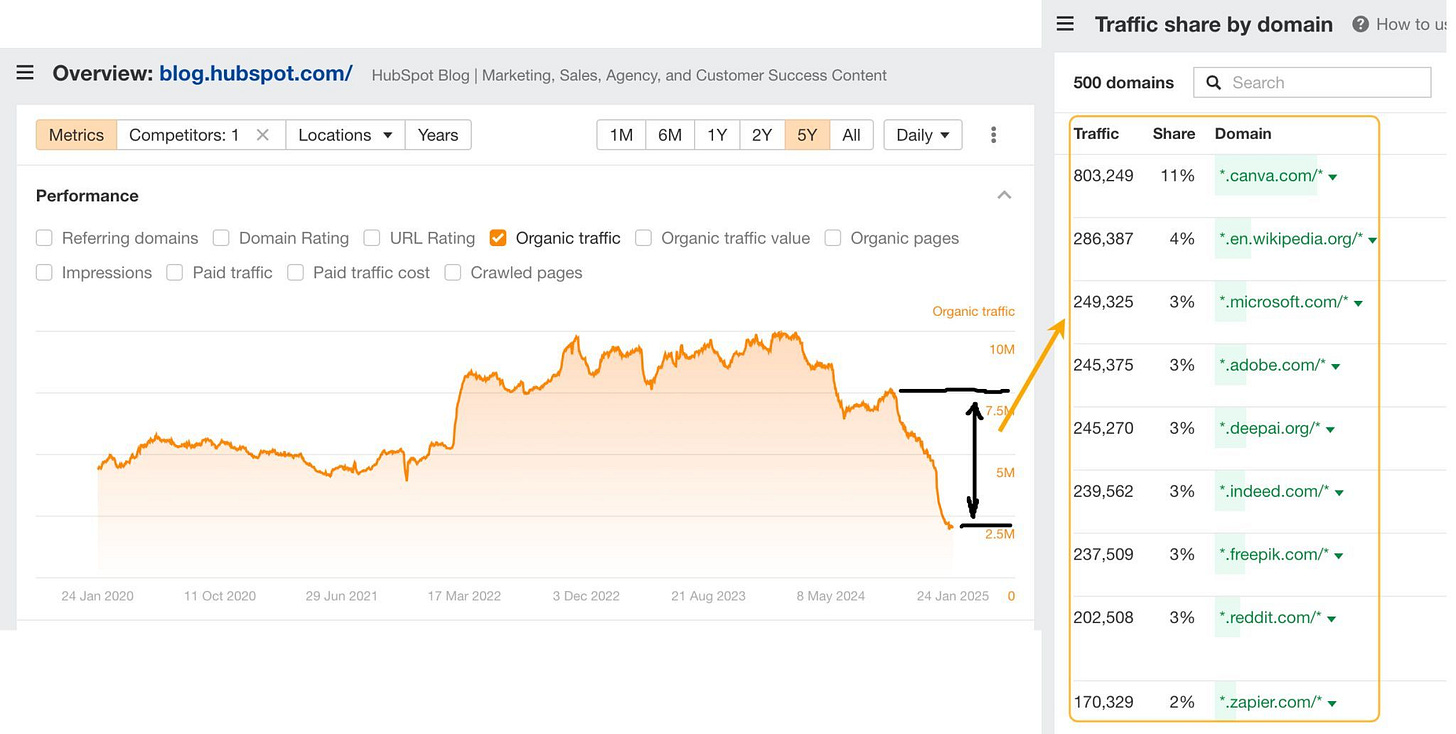Enable the Domain Rating checkbox
Screen dimensions: 1456x734
tap(221, 238)
